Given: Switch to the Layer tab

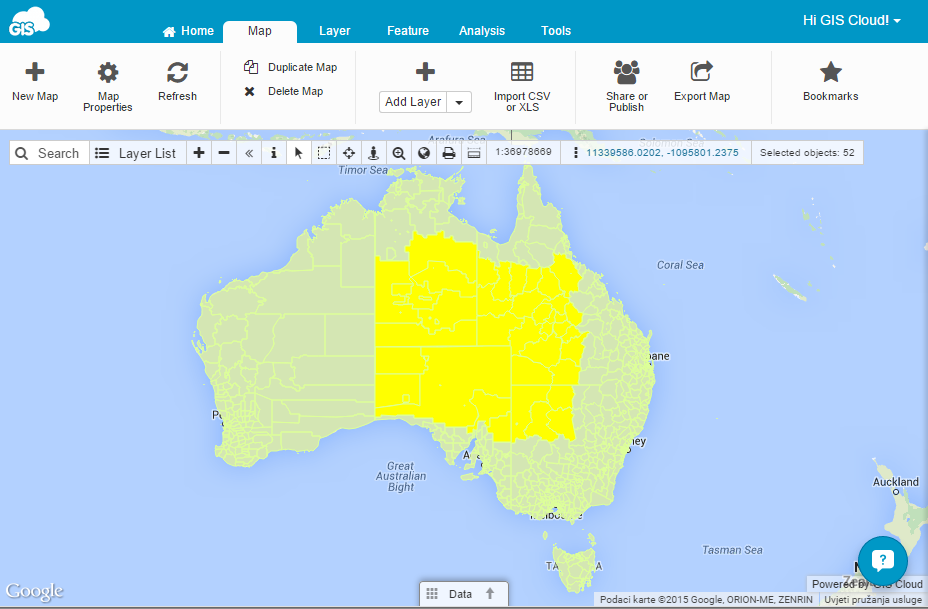Looking at the screenshot, I should (x=334, y=31).
